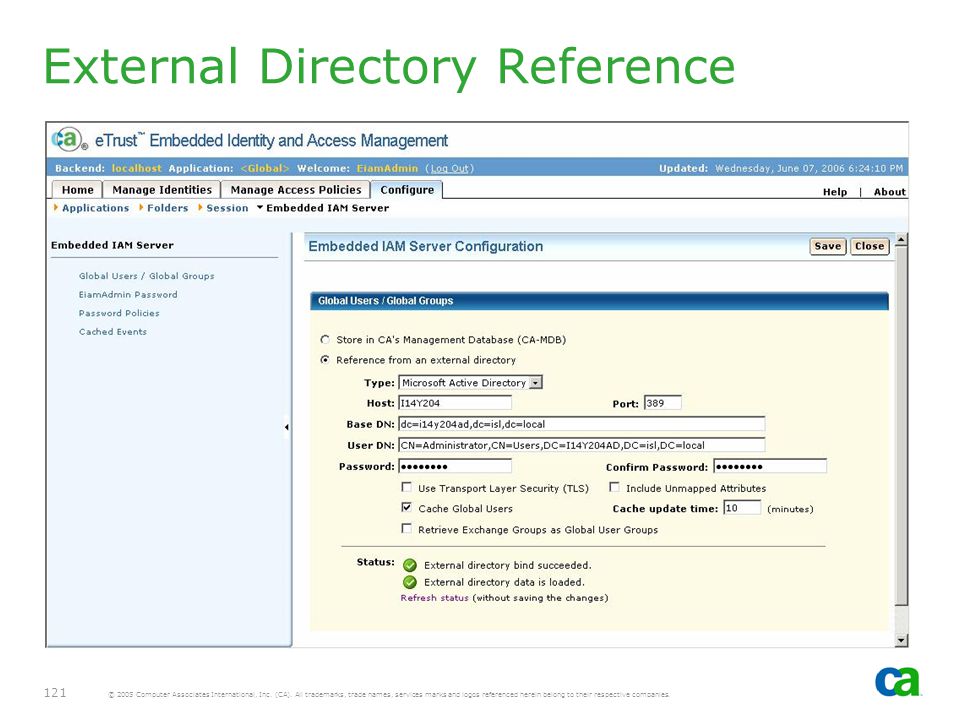Uncheck Cache Global Users checkbox
Viewport: 960px width, 720px height.
[407, 508]
